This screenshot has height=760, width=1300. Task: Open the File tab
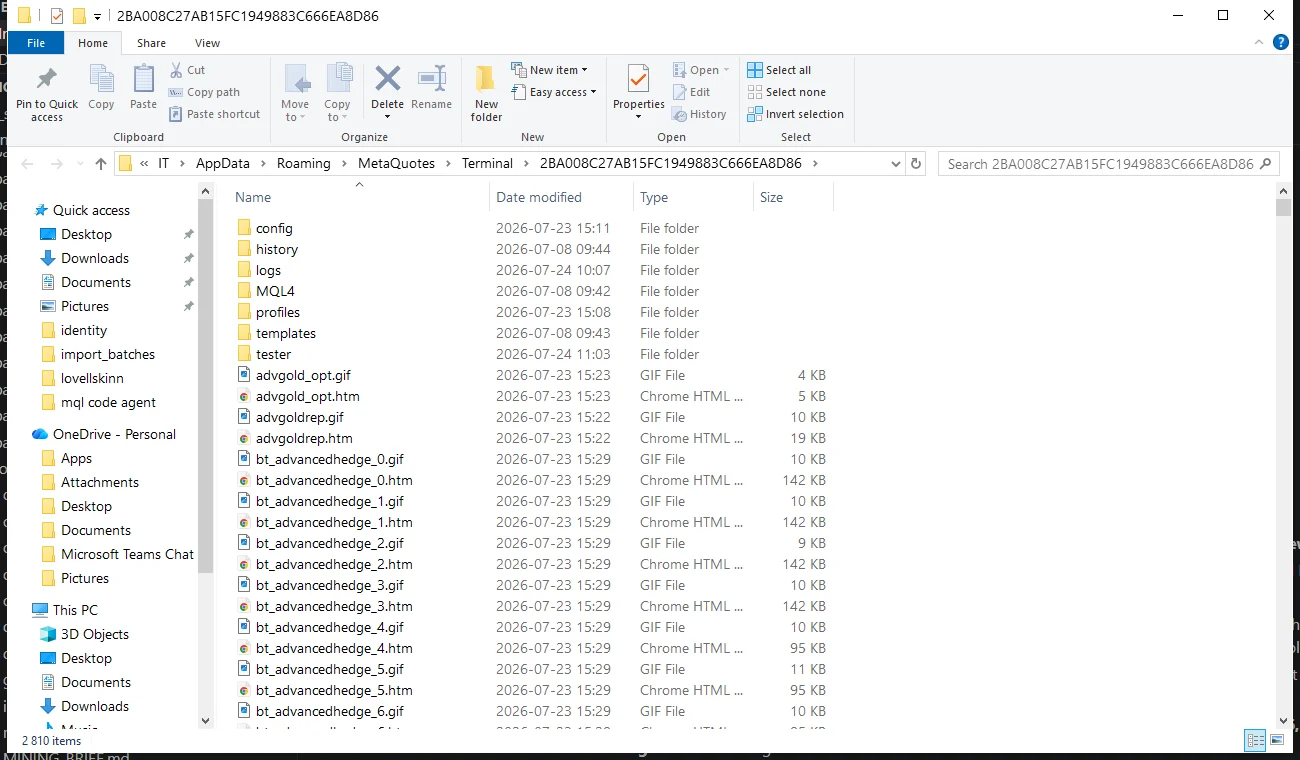pos(36,43)
